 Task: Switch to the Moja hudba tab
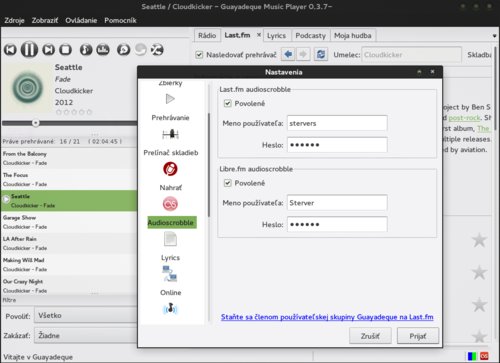click(353, 36)
